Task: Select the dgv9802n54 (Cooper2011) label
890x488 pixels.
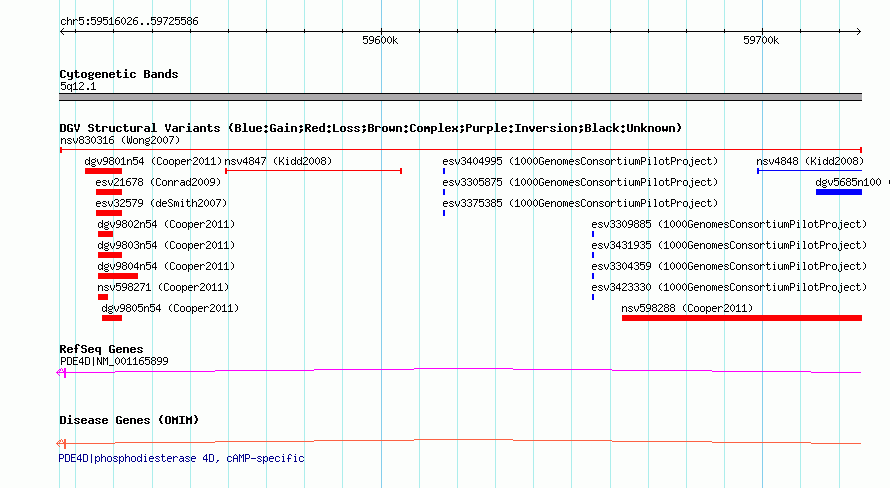Action: pos(166,224)
